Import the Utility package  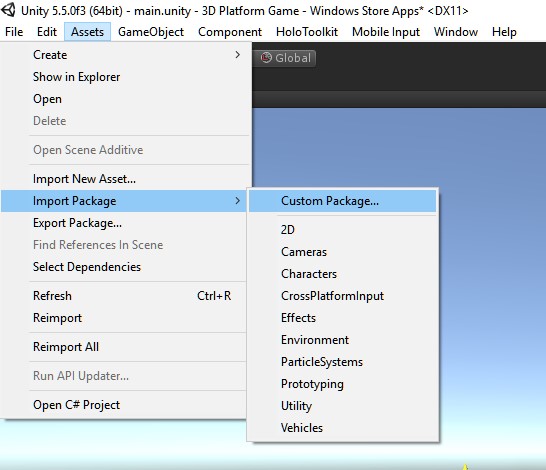point(343,406)
